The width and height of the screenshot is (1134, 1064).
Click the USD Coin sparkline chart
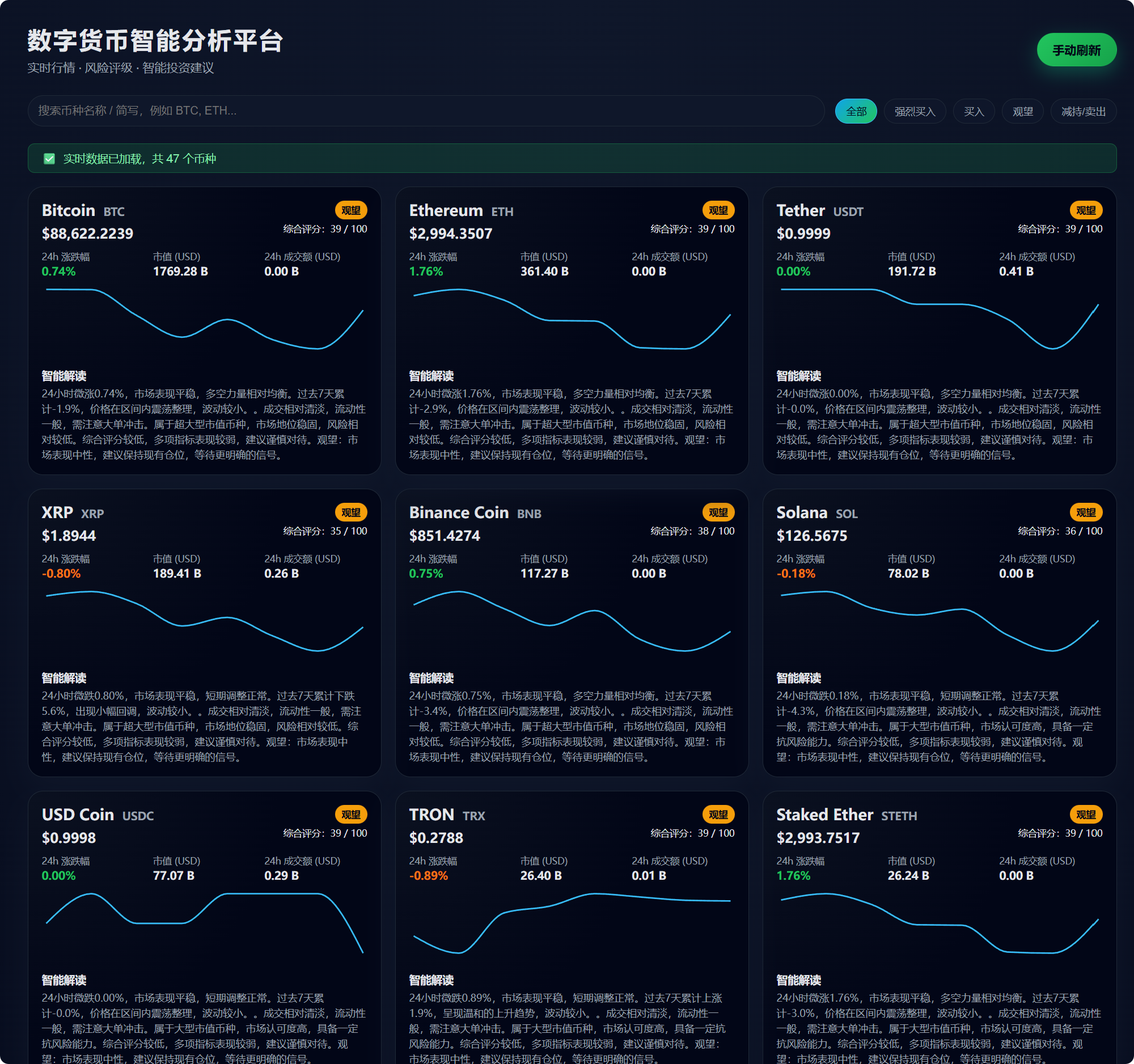point(204,923)
